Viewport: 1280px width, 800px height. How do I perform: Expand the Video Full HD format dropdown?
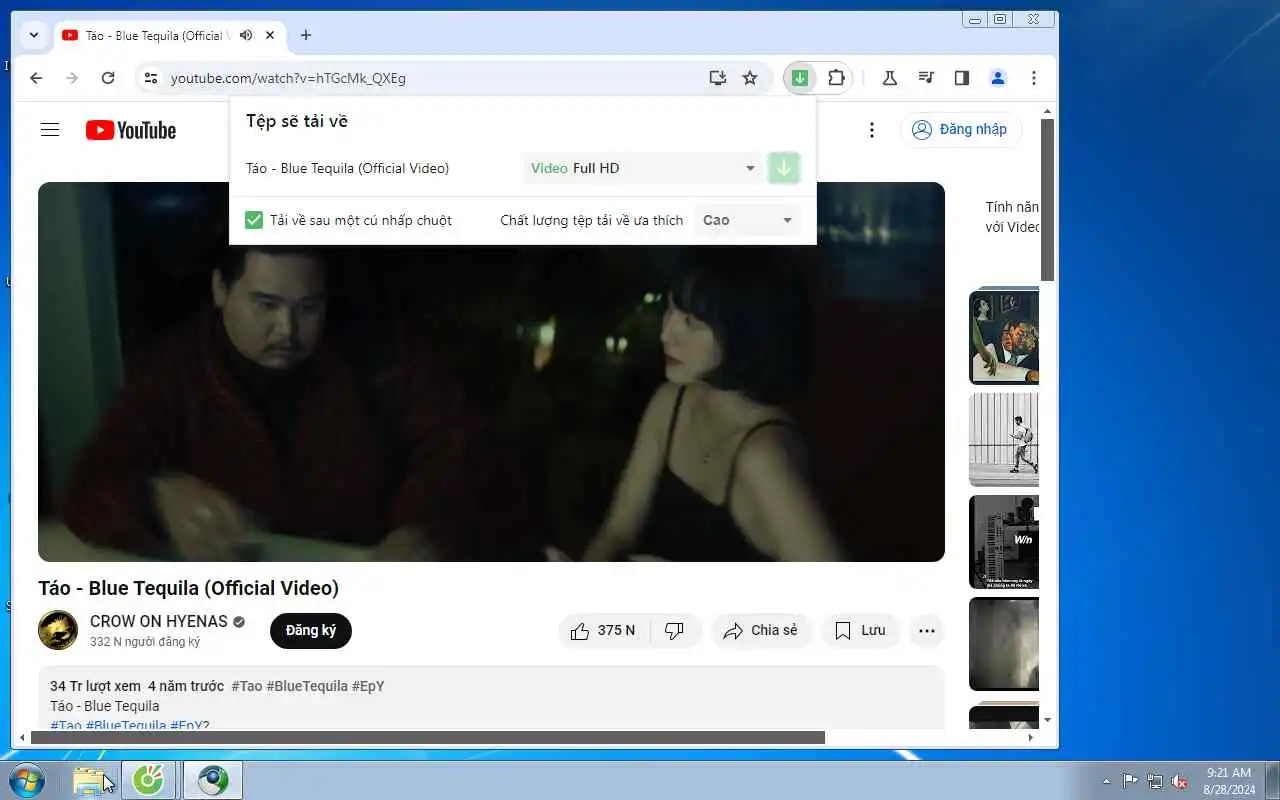coord(642,168)
